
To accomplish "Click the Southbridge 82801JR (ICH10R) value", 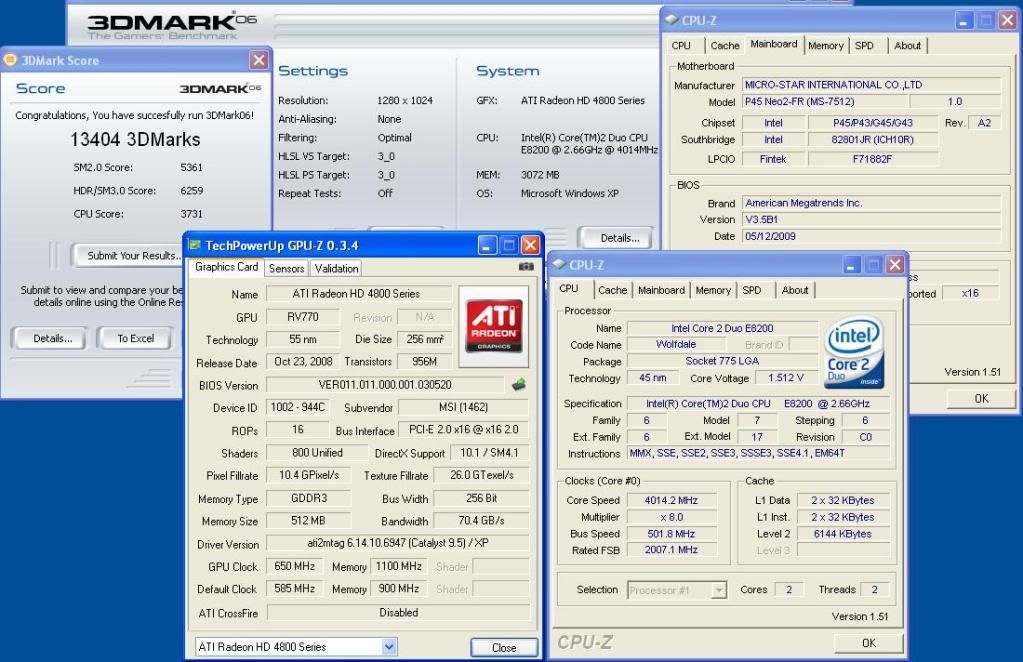I will coord(873,140).
